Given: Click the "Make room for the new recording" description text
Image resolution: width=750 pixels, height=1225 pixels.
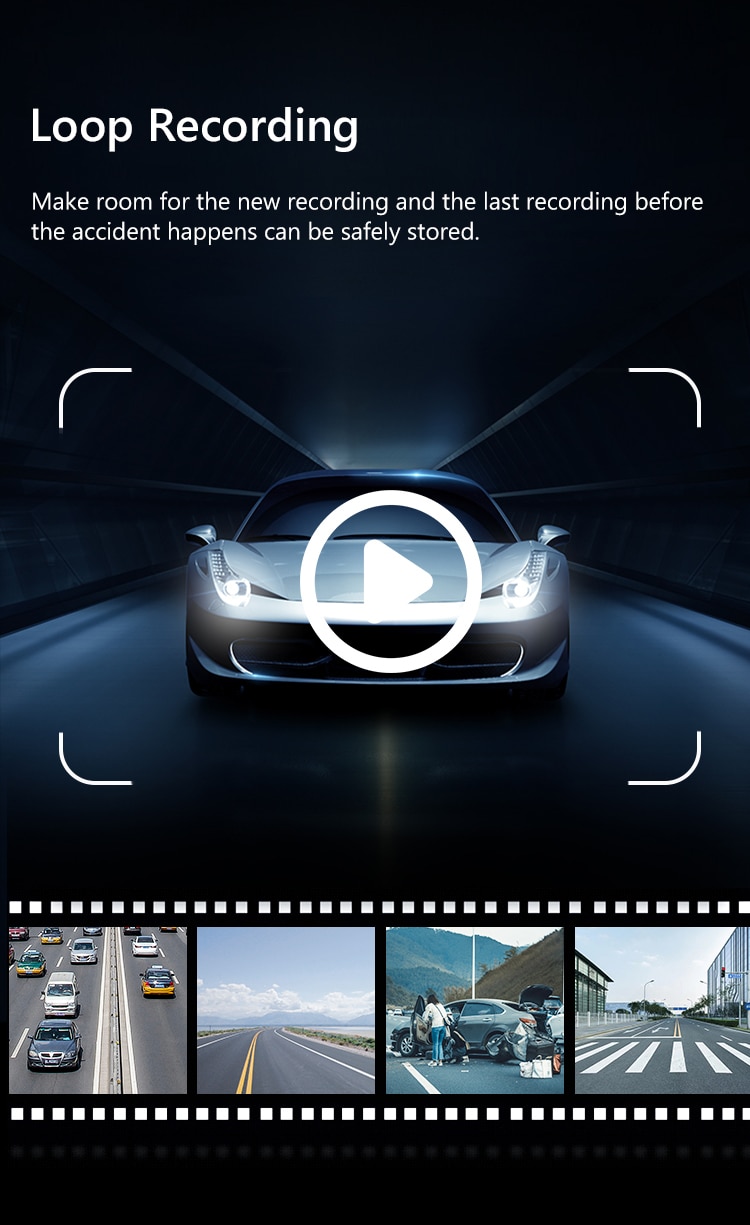Looking at the screenshot, I should click(367, 217).
